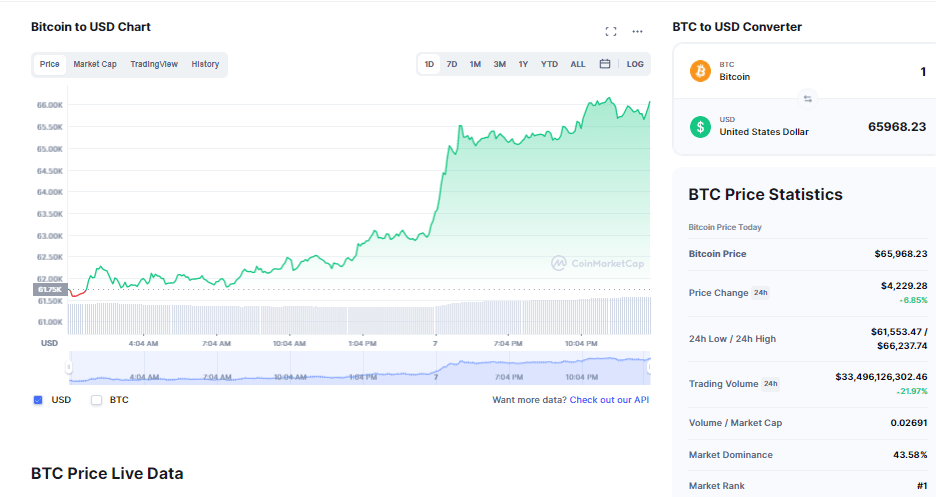
Task: Open the 24h dropdown beside Trading Volume
Action: tap(771, 384)
